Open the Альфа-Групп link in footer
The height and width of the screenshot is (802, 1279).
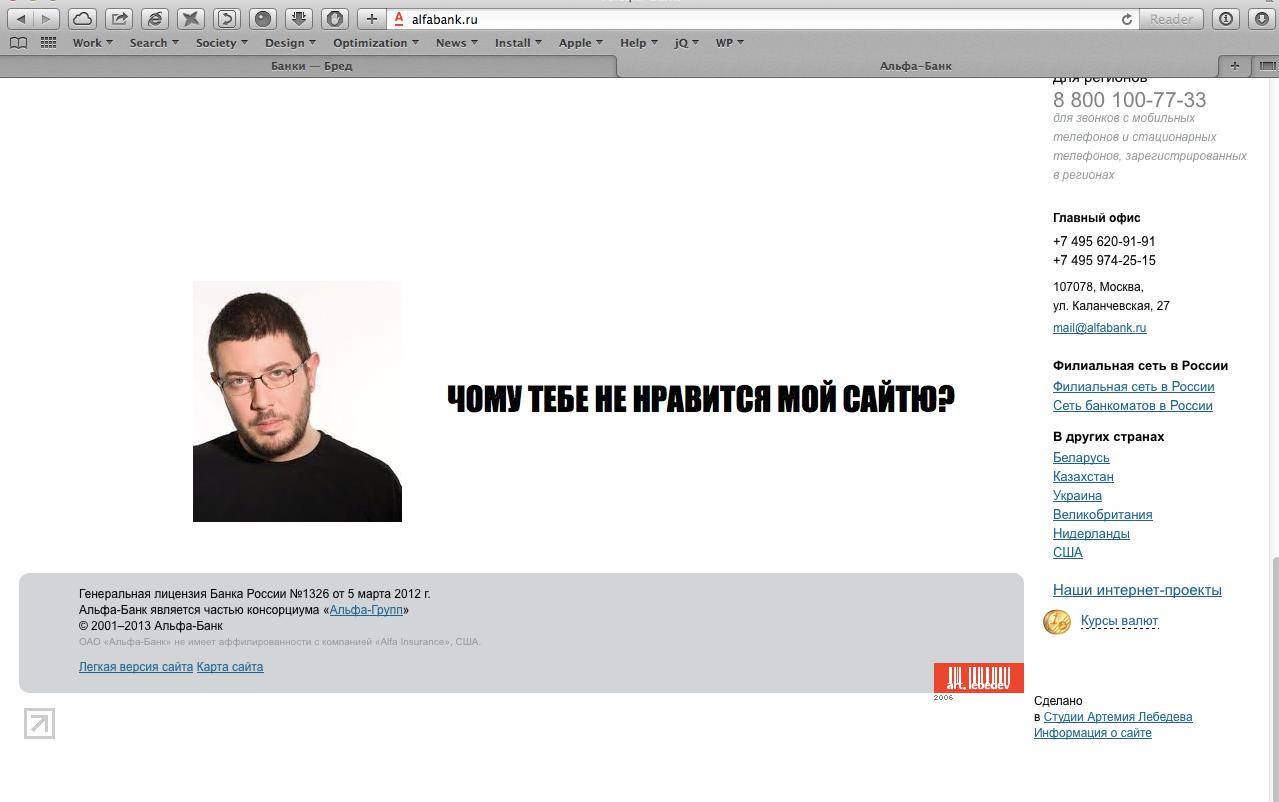(366, 610)
